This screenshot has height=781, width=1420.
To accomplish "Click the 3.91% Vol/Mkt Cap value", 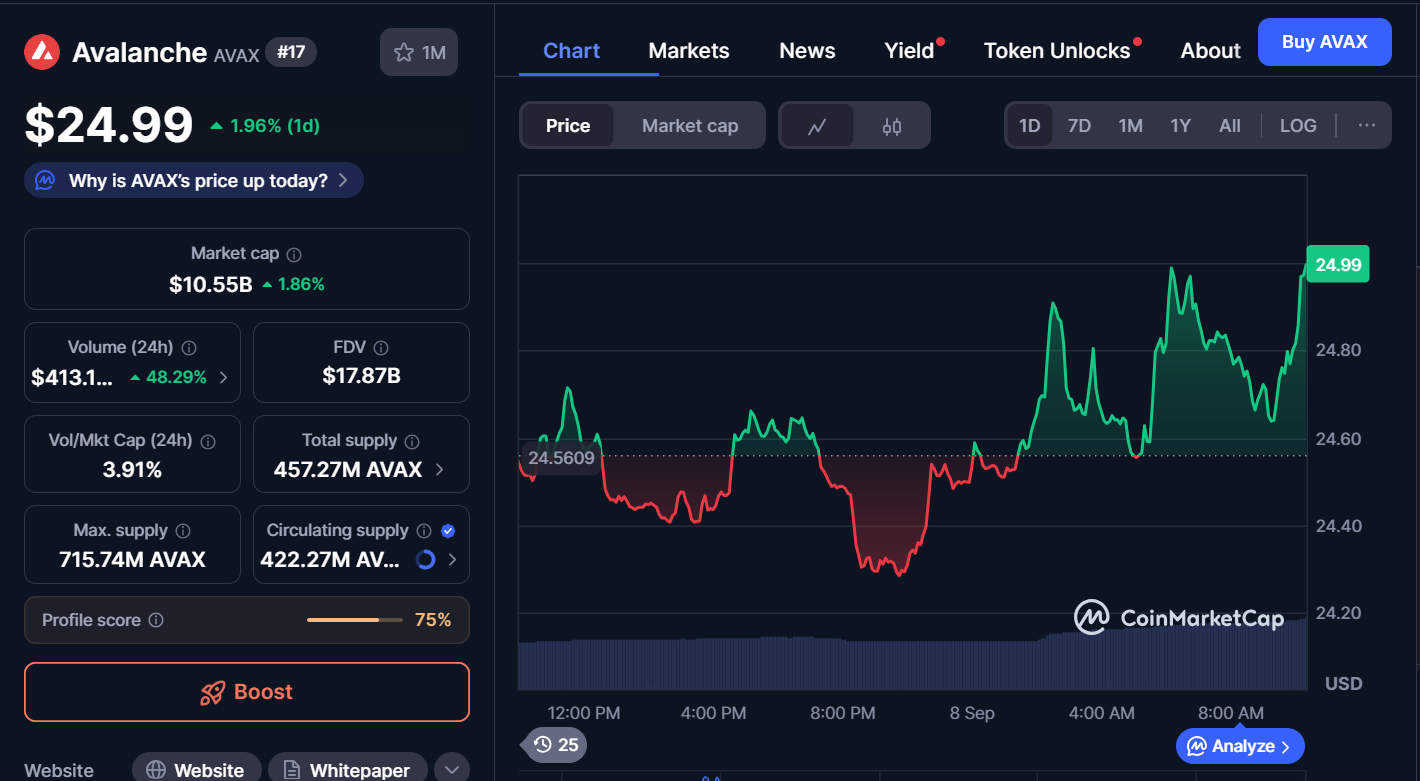I will coord(132,469).
